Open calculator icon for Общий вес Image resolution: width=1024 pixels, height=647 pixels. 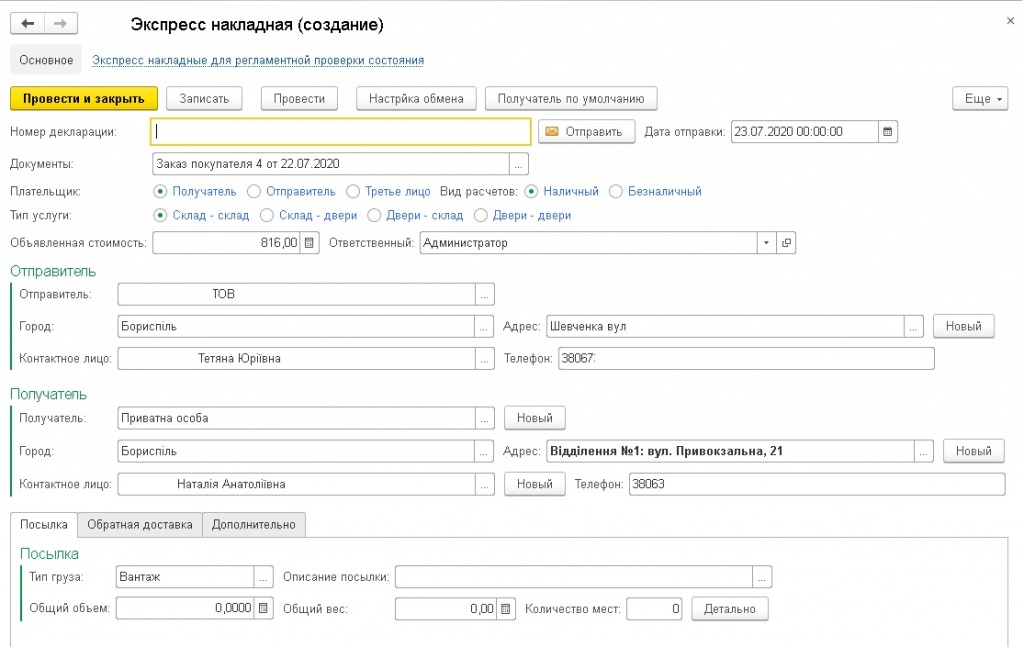tap(506, 608)
